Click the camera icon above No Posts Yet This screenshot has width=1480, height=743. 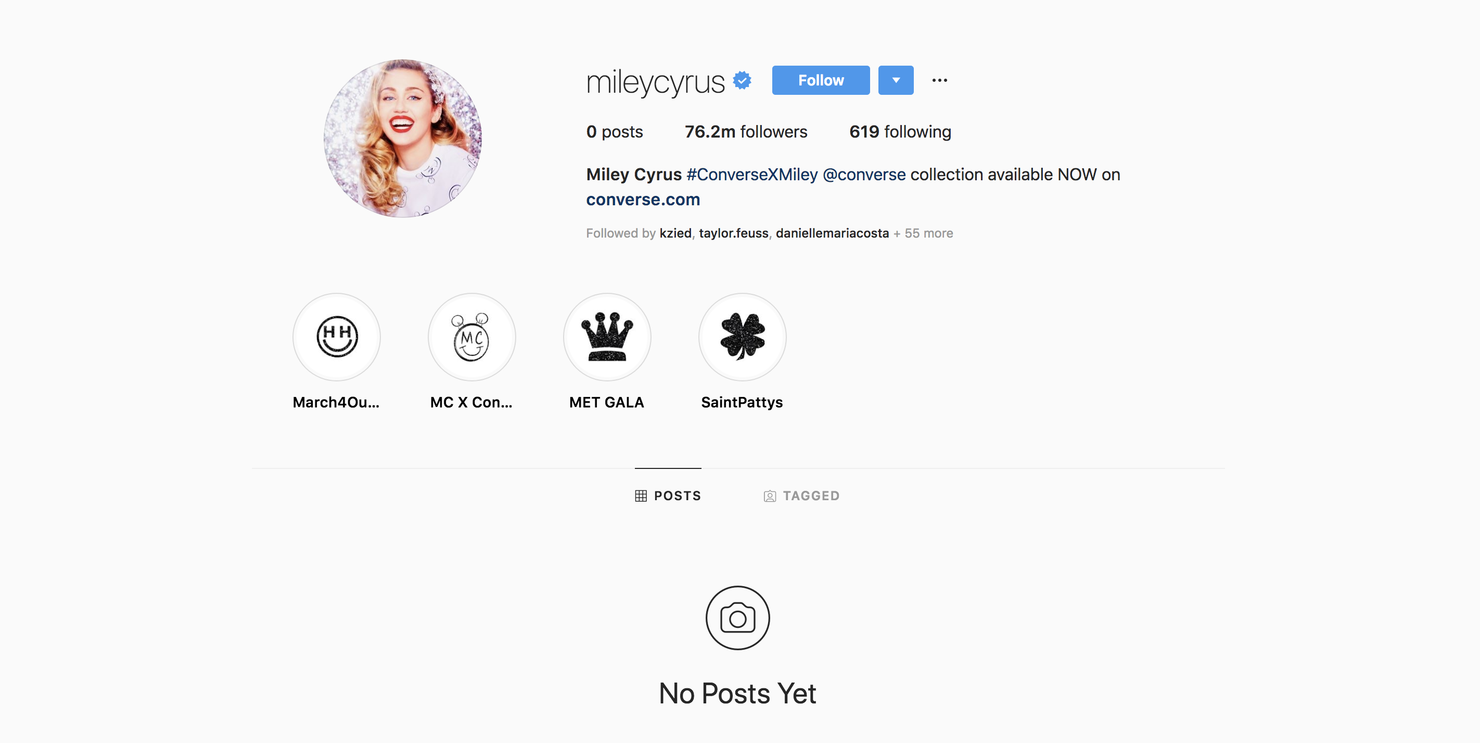coord(738,618)
